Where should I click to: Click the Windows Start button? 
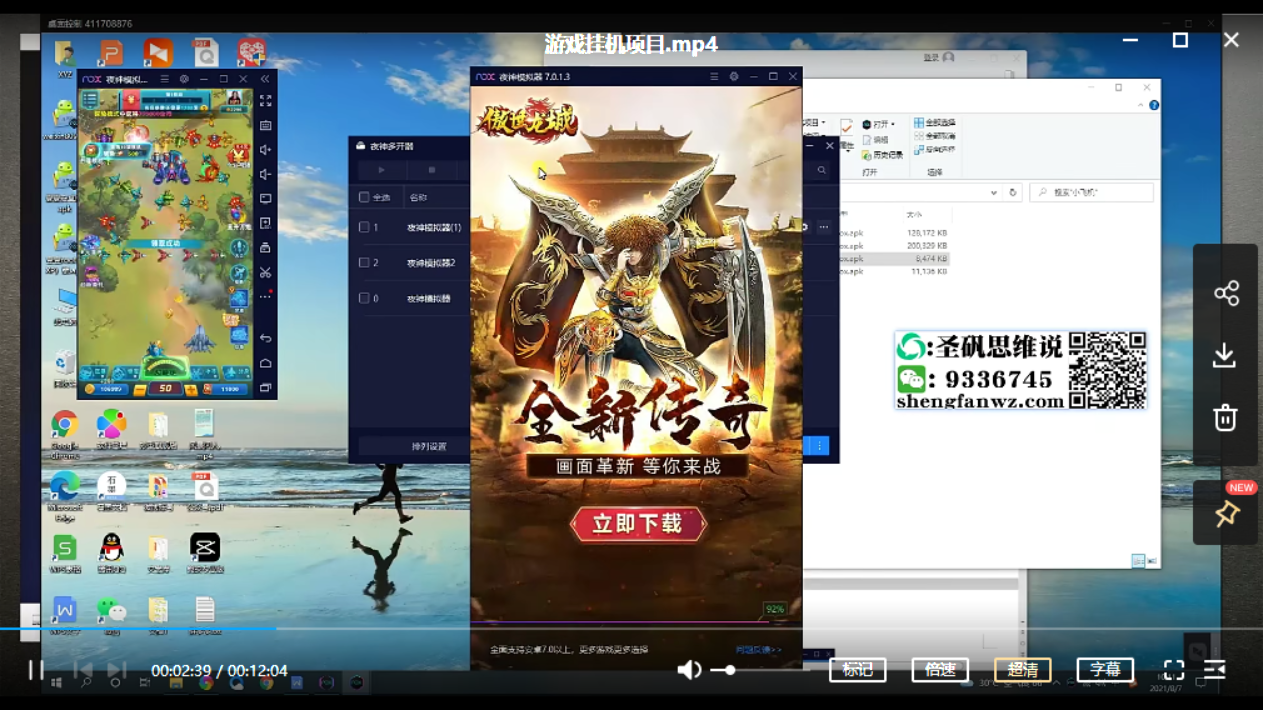tap(56, 684)
